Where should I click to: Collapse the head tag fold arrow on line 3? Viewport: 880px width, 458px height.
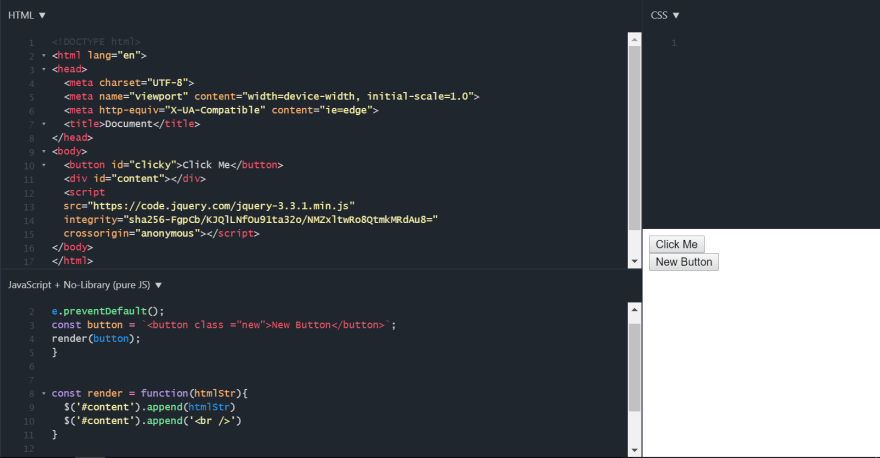[x=44, y=69]
